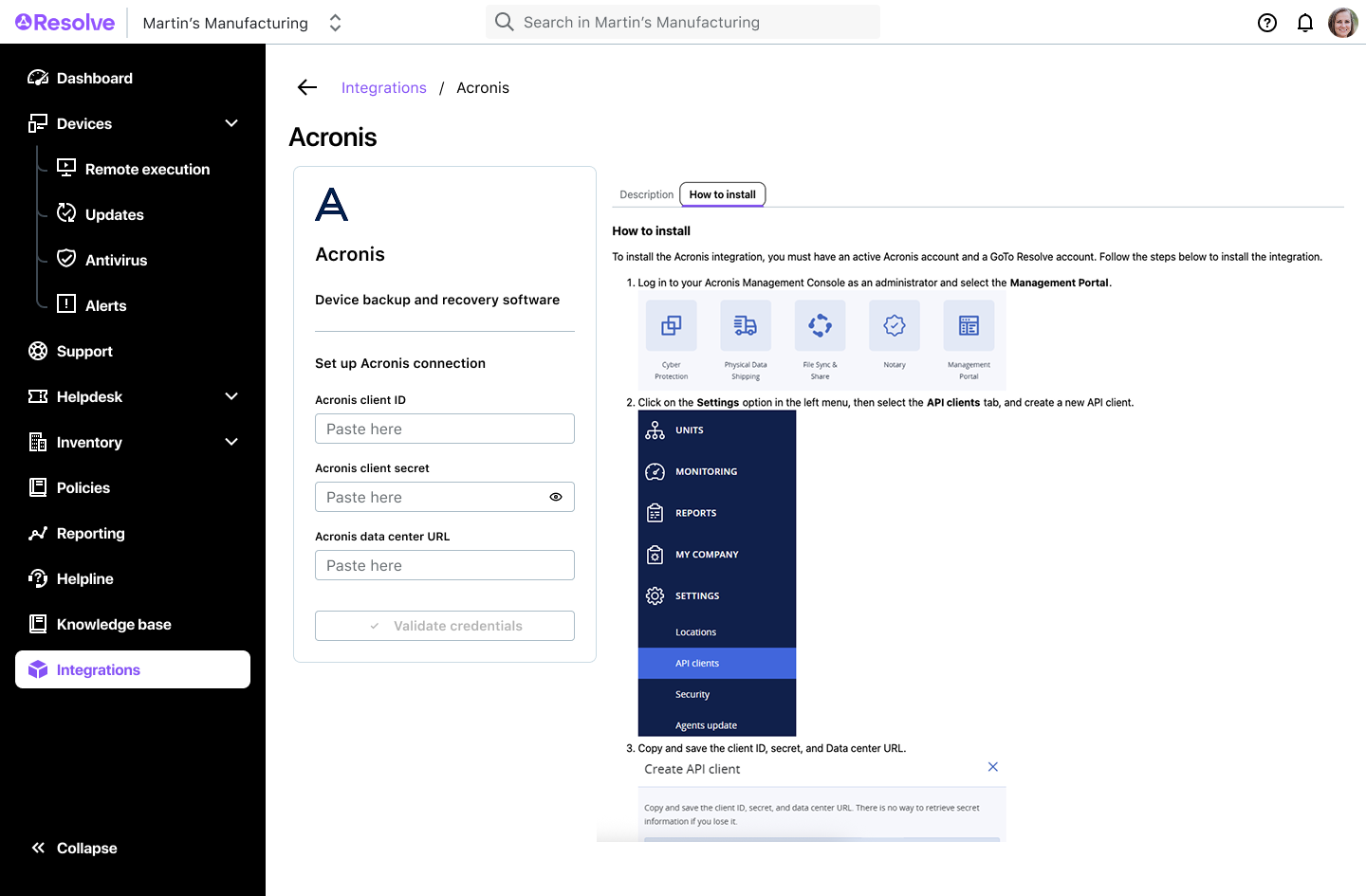Image resolution: width=1366 pixels, height=896 pixels.
Task: Expand the Helpdesk section chevron
Action: [231, 396]
